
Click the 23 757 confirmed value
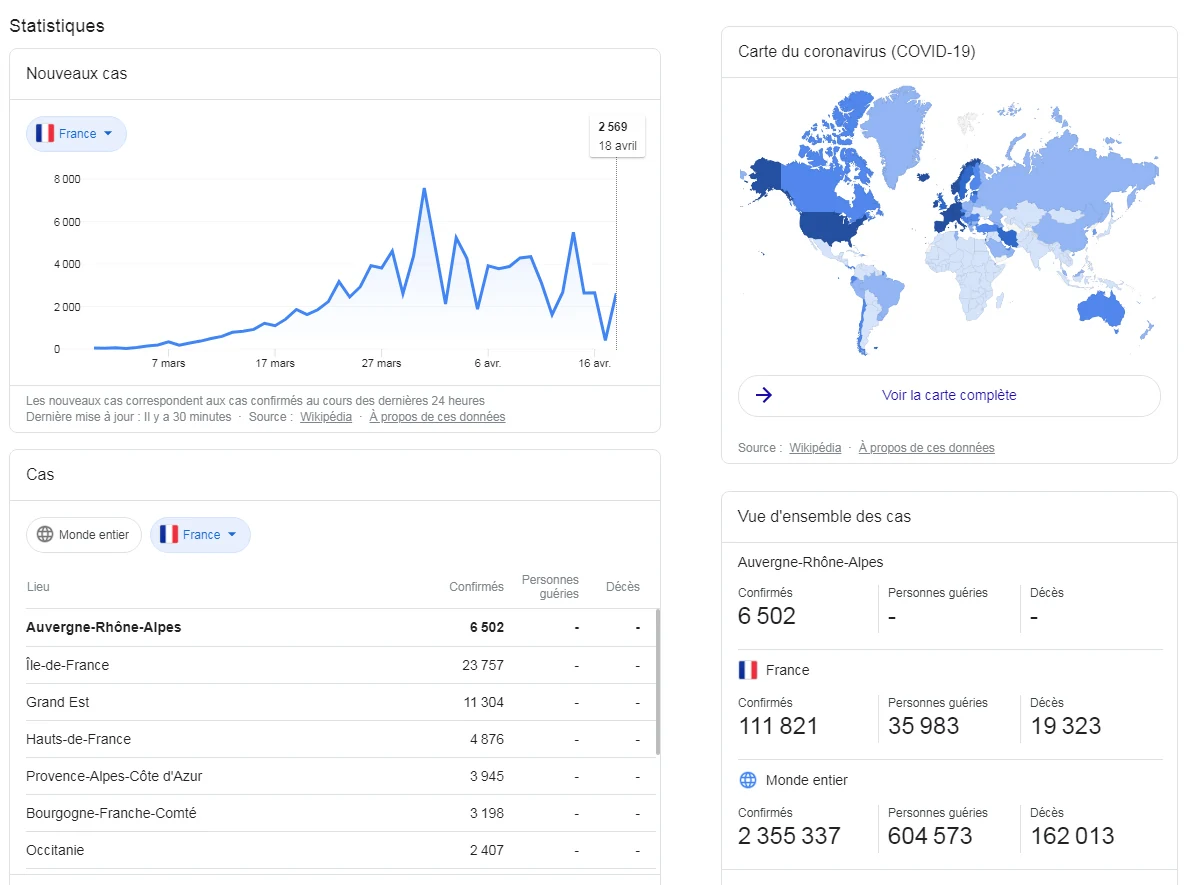[x=483, y=665]
